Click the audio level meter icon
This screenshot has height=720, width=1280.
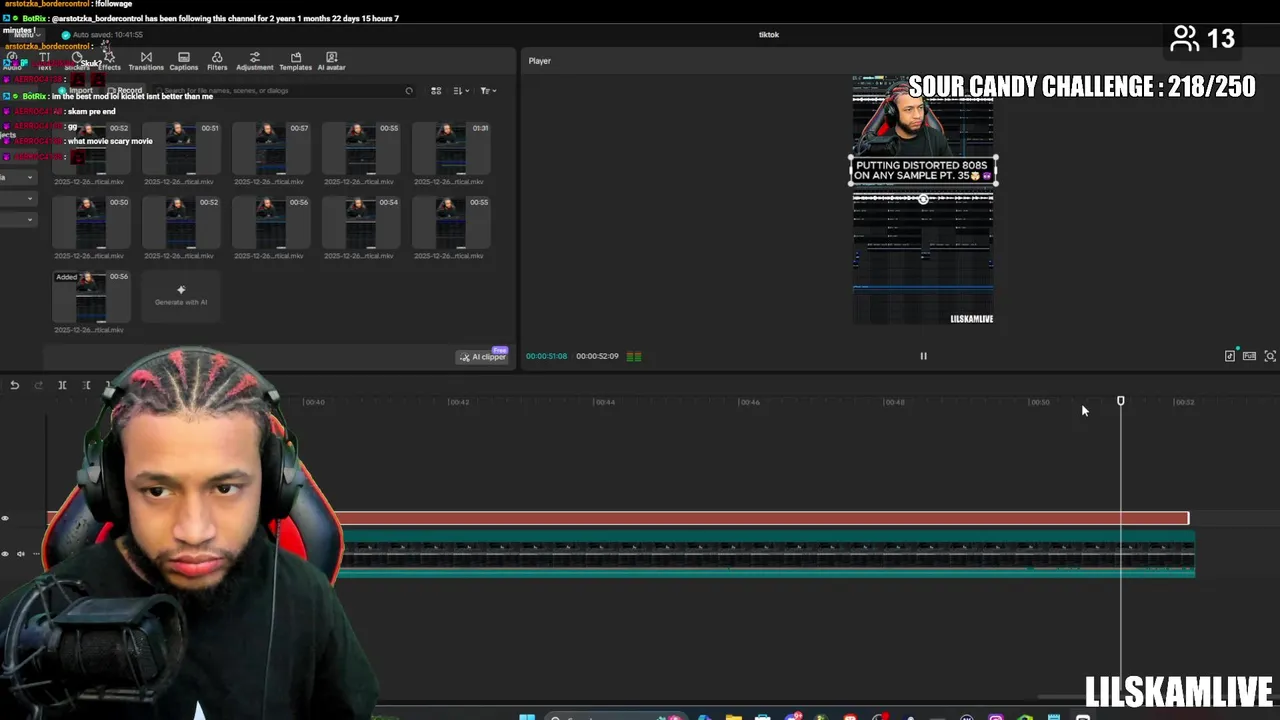(634, 356)
